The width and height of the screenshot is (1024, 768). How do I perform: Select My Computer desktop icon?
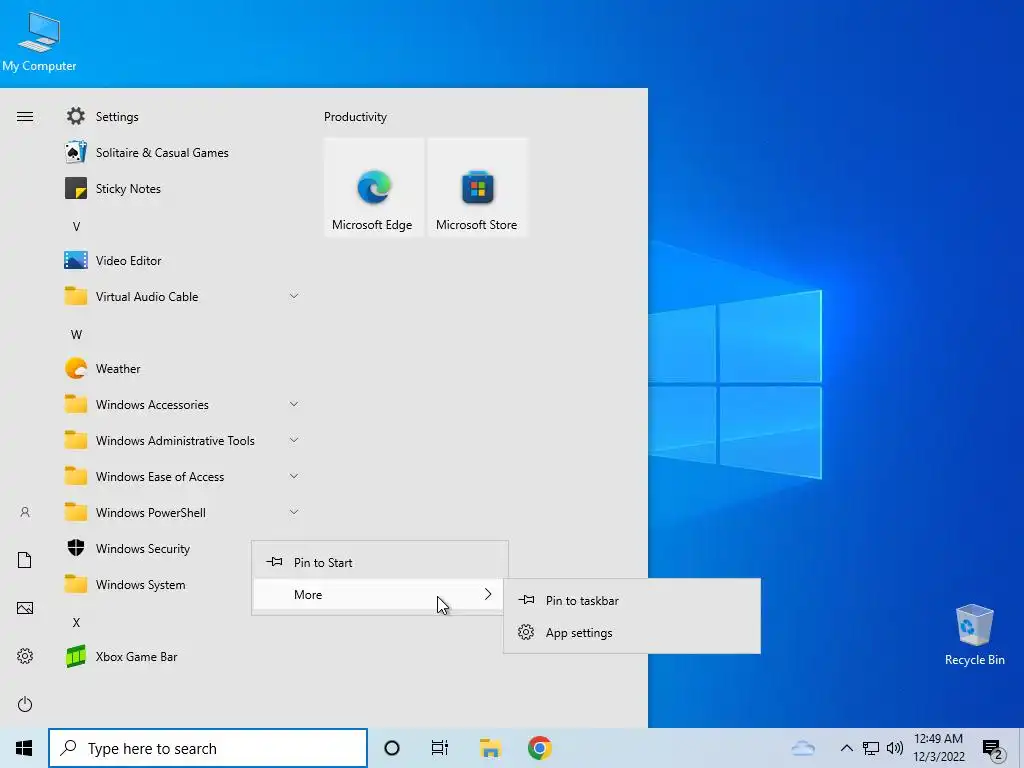pos(39,42)
